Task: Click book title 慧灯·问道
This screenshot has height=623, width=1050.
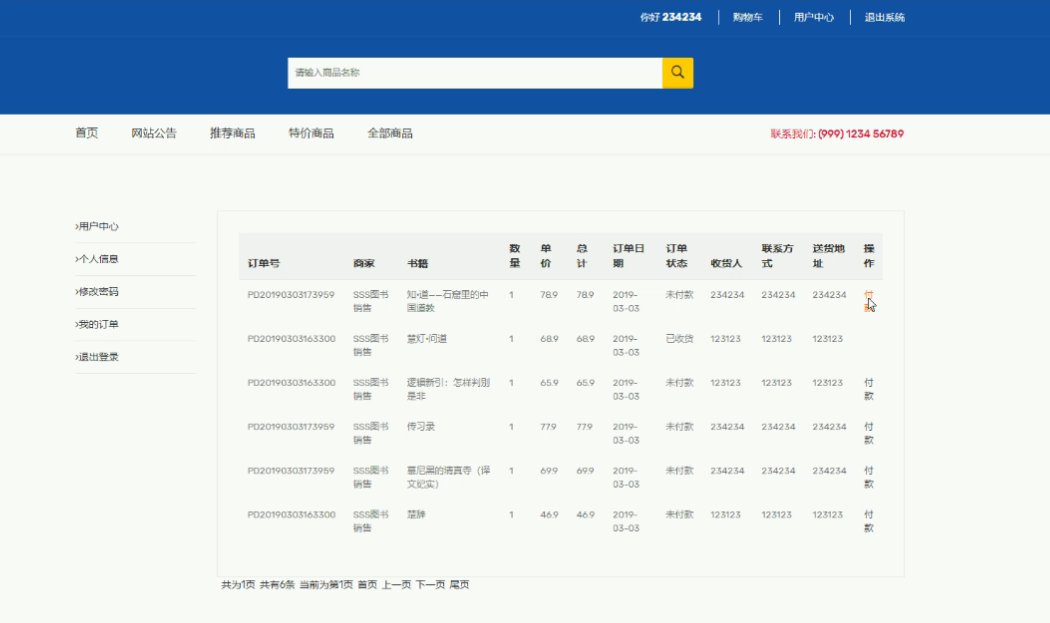Action: tap(427, 339)
